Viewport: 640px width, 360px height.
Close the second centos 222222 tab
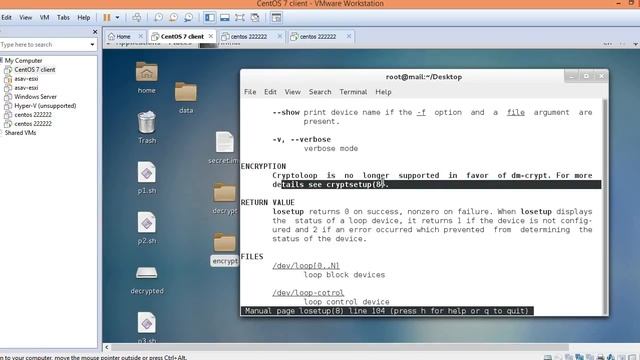(x=349, y=36)
